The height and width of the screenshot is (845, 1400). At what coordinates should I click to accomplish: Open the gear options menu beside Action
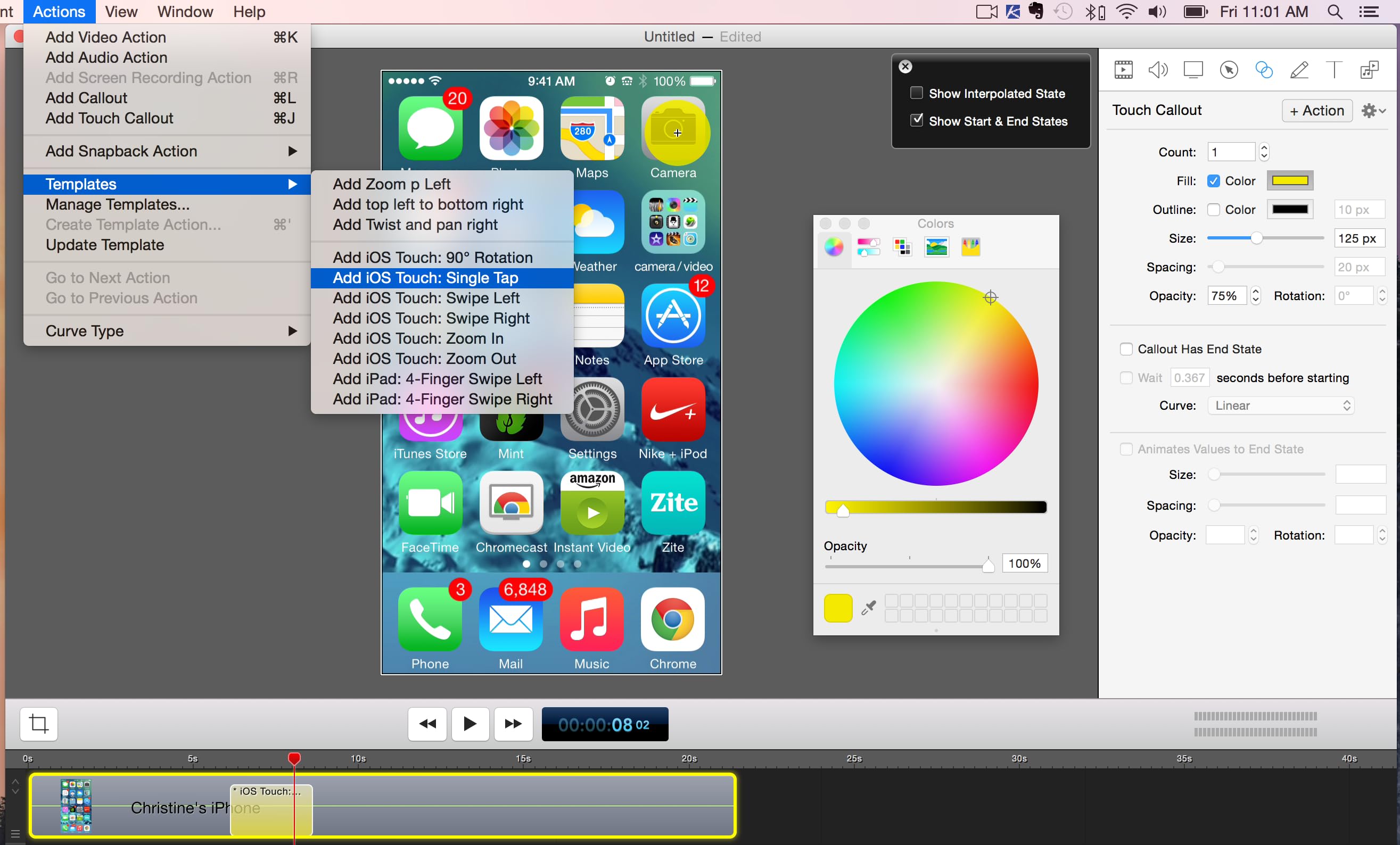tap(1374, 111)
